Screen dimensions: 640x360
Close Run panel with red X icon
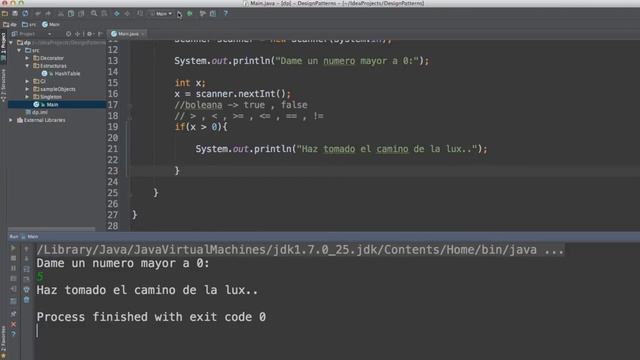tap(13, 324)
